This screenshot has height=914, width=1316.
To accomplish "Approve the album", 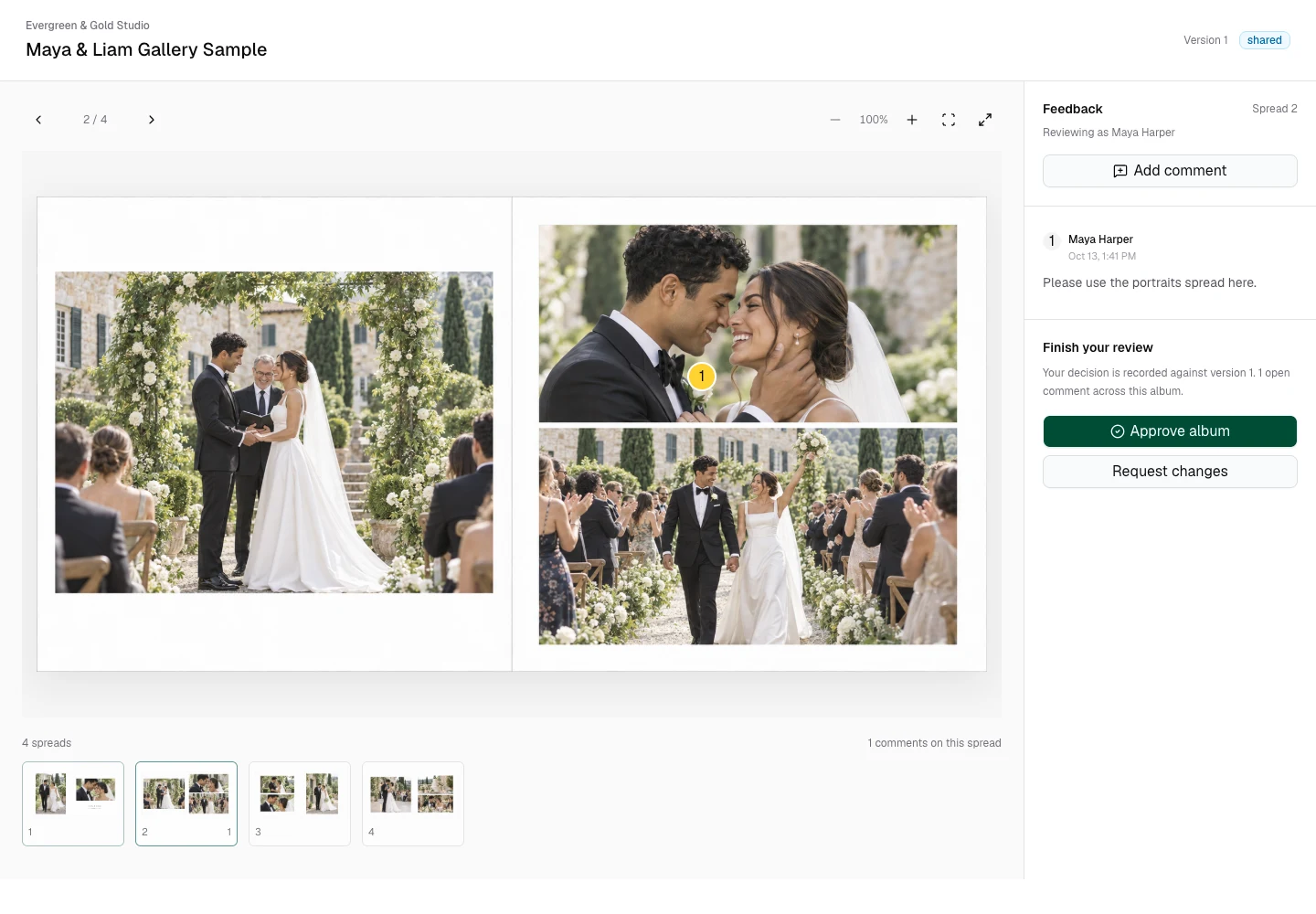I will pyautogui.click(x=1170, y=431).
